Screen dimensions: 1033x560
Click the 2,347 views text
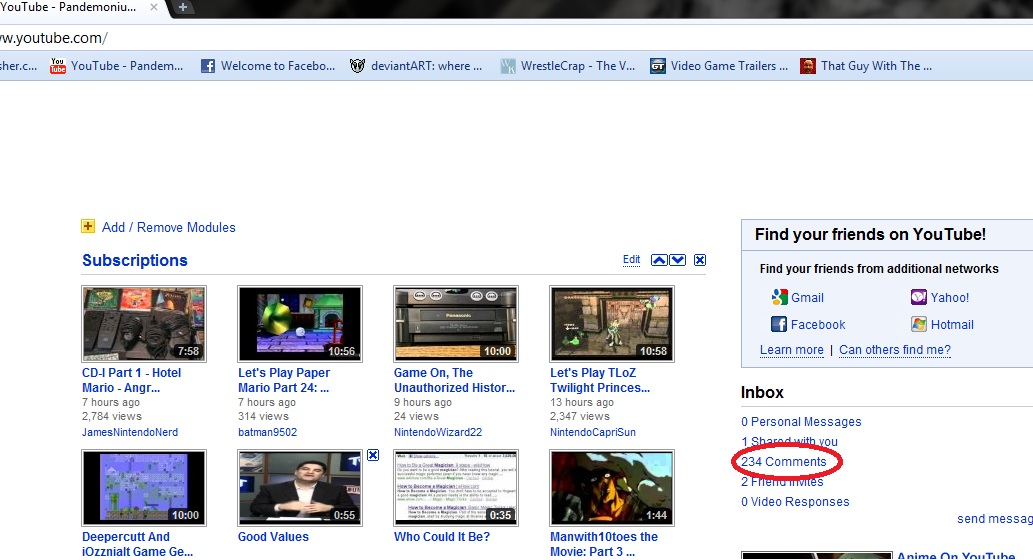pyautogui.click(x=580, y=416)
